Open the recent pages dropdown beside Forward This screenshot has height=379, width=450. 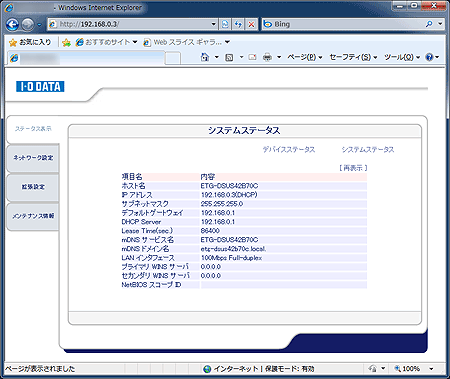pos(39,25)
